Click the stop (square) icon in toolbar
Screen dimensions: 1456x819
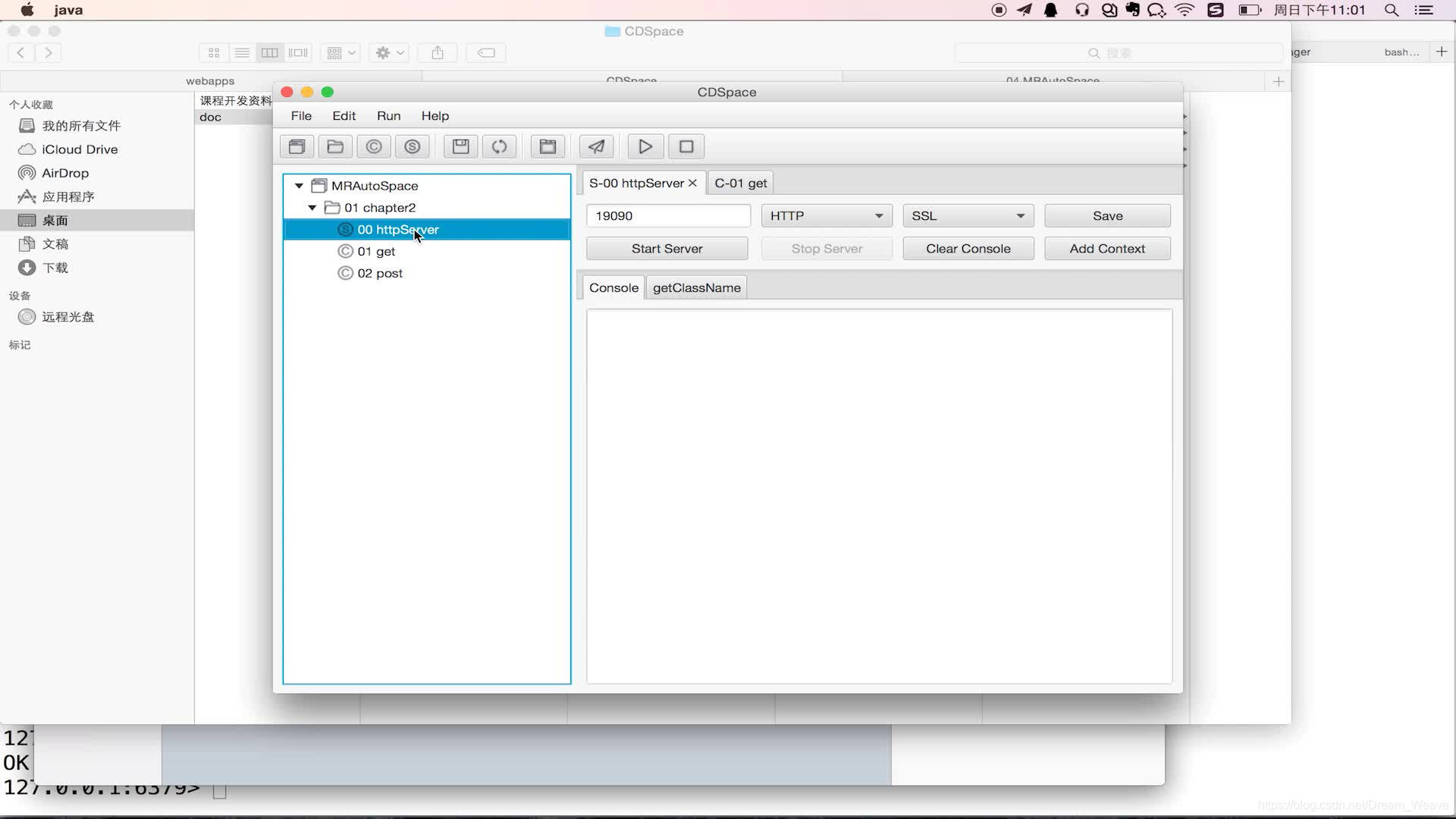pos(685,146)
